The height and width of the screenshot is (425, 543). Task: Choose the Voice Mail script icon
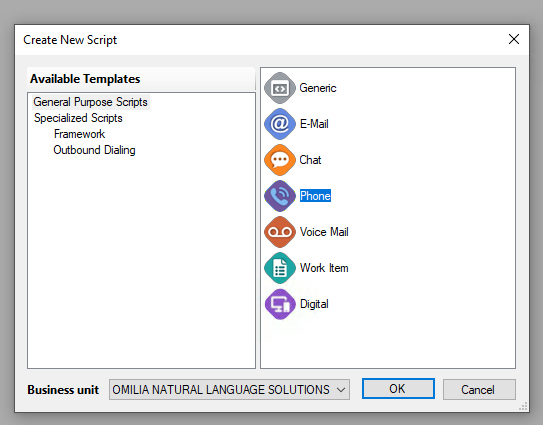[280, 232]
